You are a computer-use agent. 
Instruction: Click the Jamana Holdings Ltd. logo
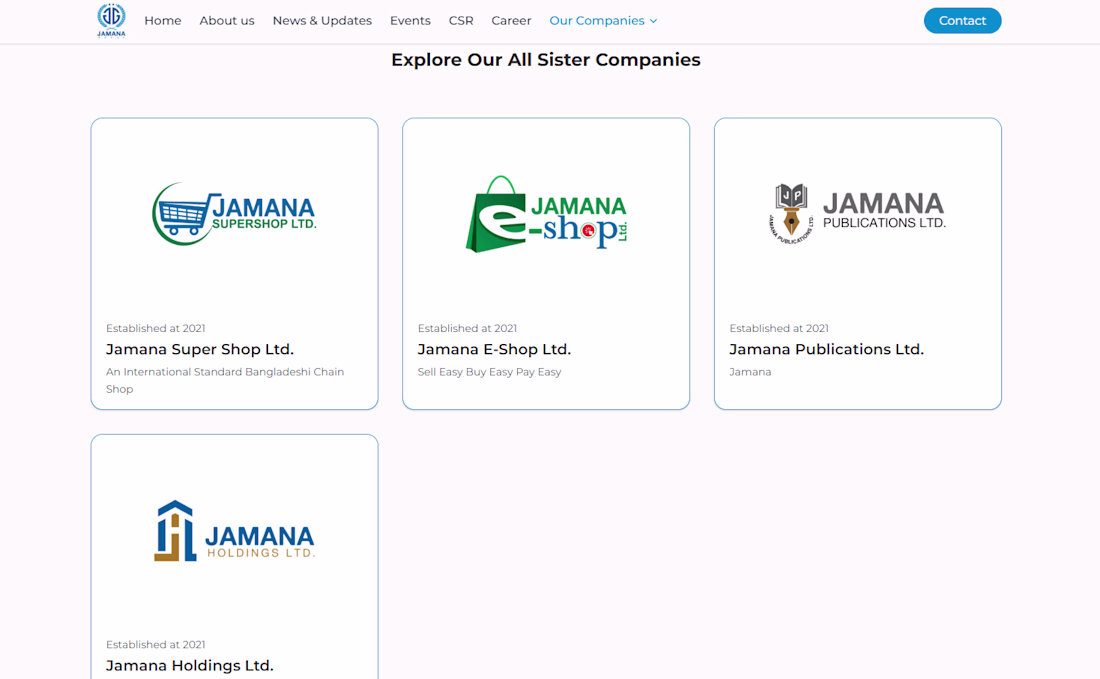pos(234,531)
